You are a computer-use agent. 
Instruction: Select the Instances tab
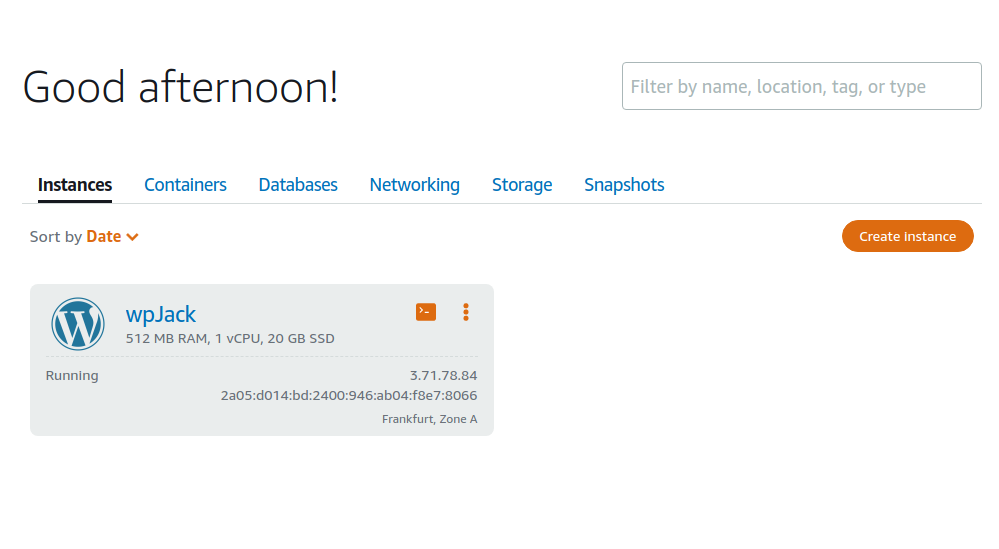(75, 185)
